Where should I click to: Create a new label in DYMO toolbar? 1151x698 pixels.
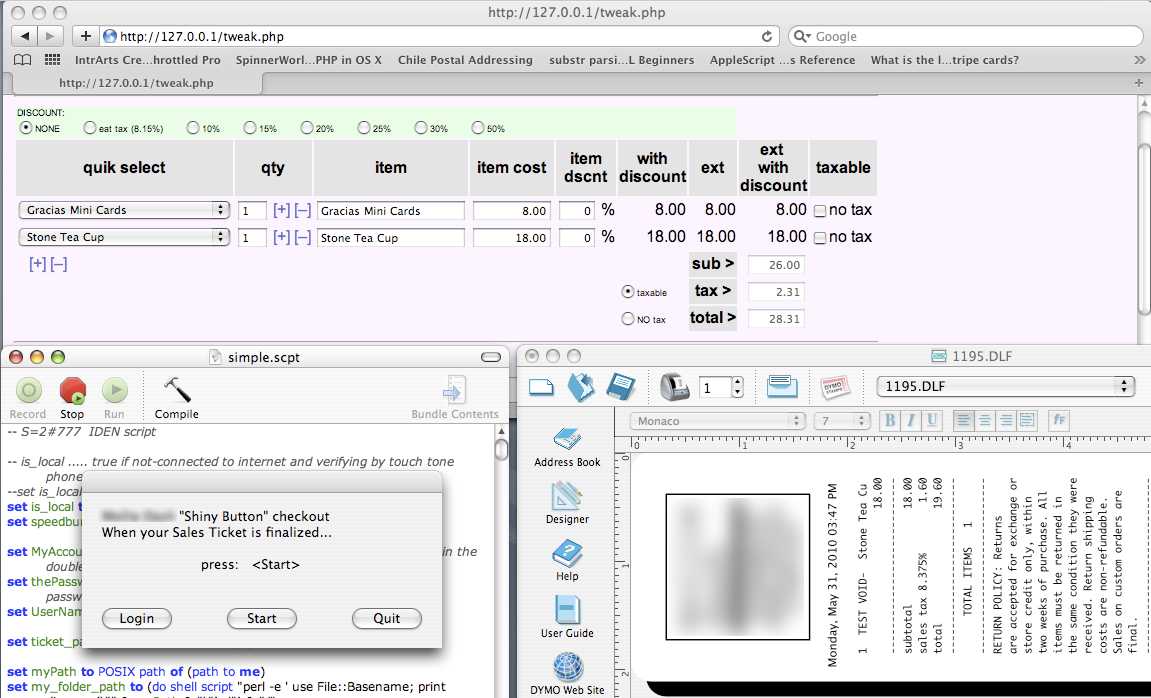541,386
